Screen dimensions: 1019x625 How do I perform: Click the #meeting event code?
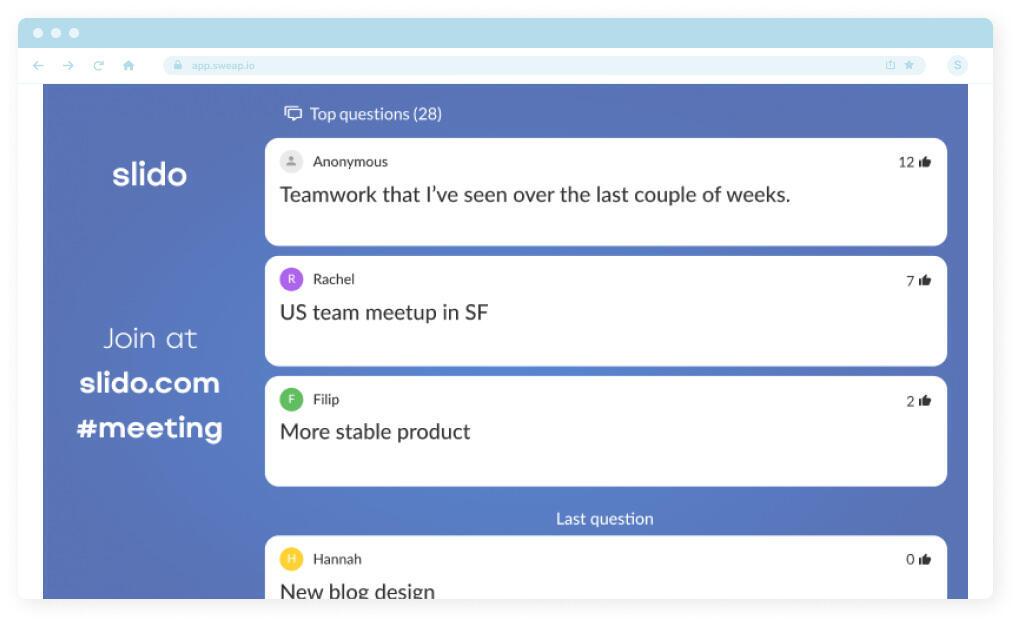tap(149, 428)
